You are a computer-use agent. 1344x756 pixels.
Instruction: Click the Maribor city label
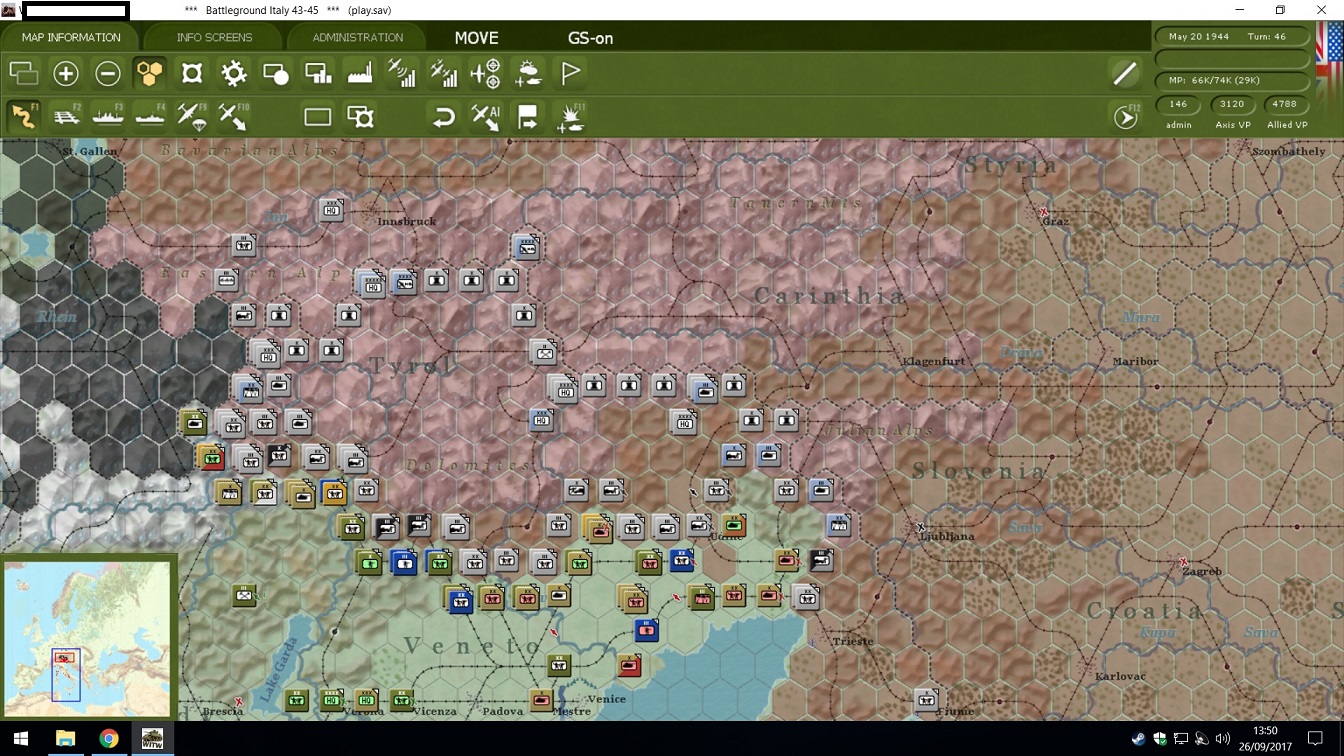pos(1135,362)
